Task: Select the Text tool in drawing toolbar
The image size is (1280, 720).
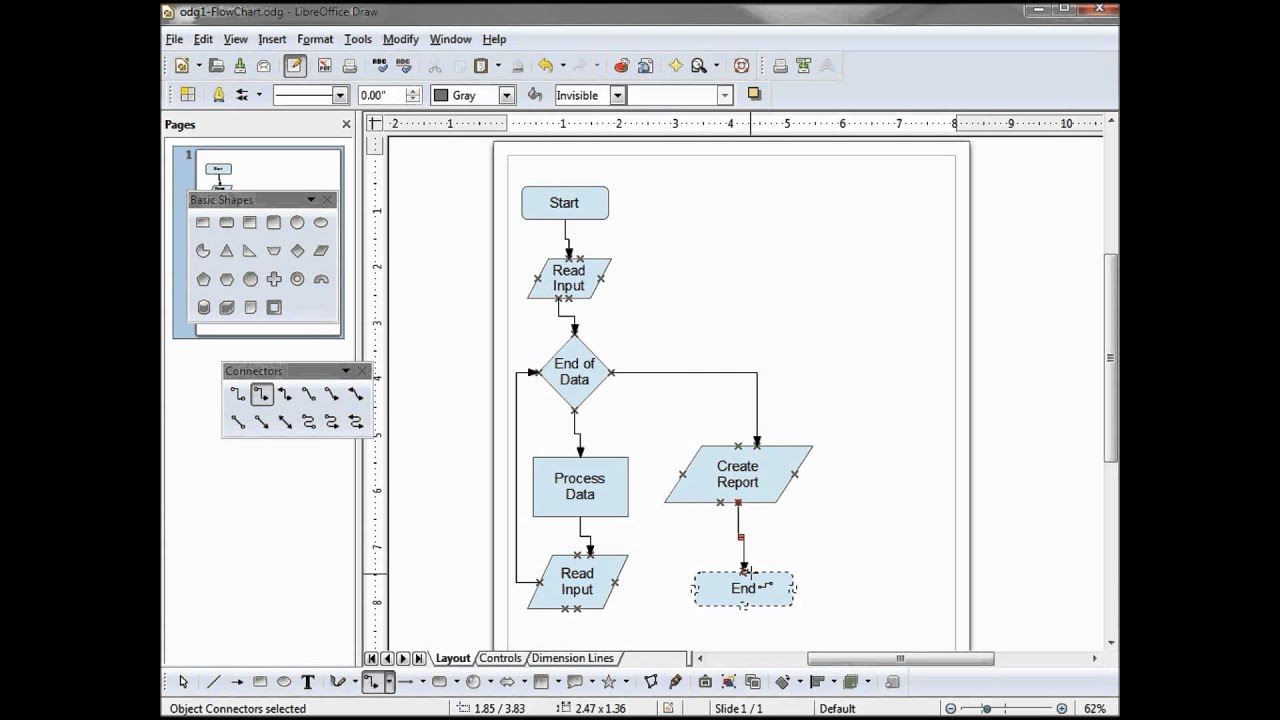Action: (x=308, y=682)
